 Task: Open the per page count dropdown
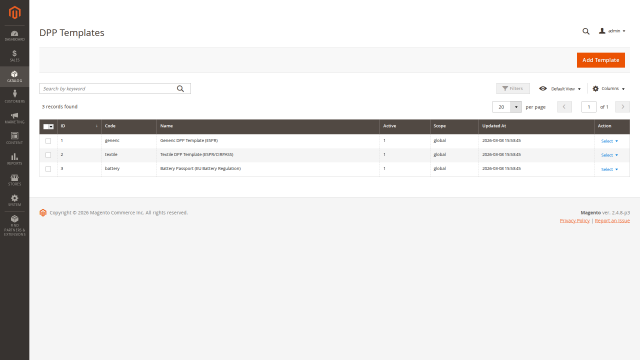coord(516,107)
